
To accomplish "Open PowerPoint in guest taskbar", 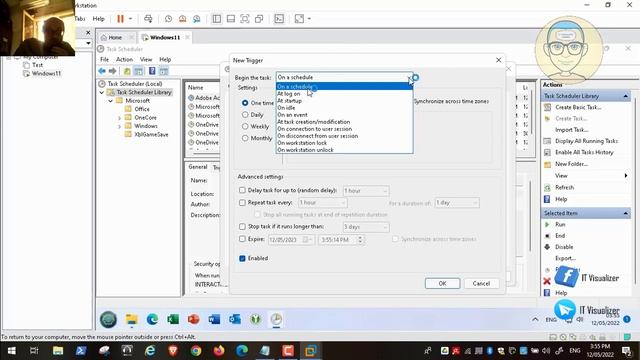I will pos(193,319).
